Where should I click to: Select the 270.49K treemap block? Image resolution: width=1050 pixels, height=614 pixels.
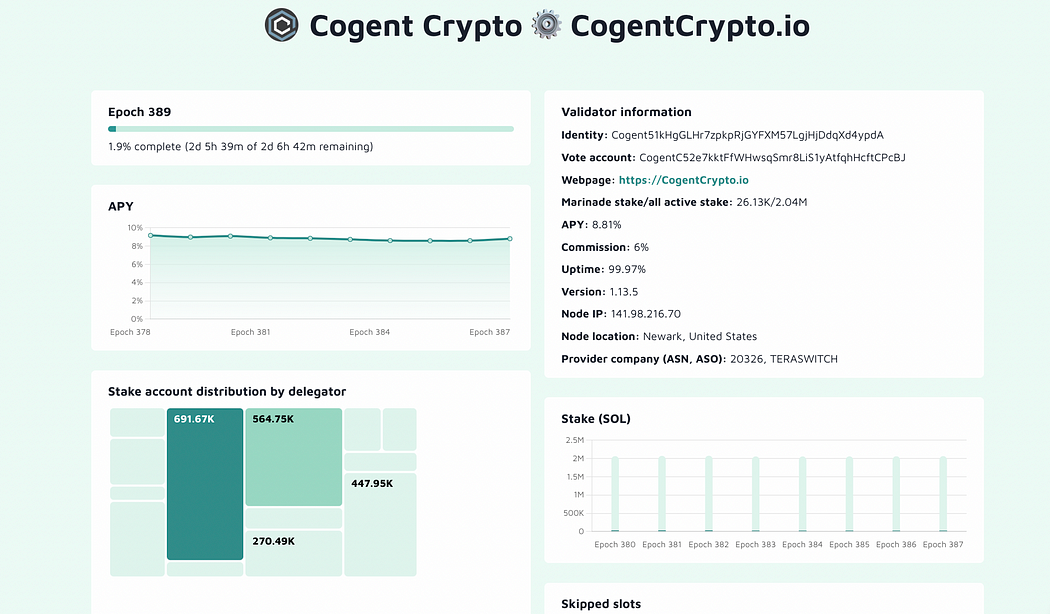[293, 553]
